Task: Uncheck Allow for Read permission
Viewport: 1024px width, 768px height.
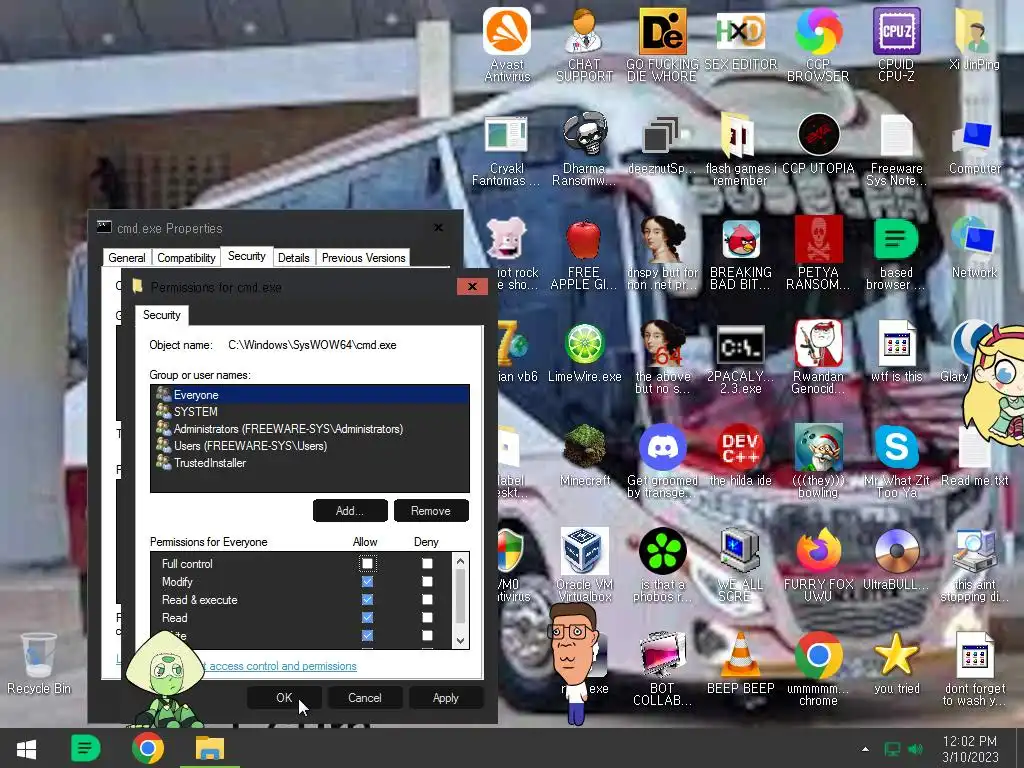Action: click(367, 617)
